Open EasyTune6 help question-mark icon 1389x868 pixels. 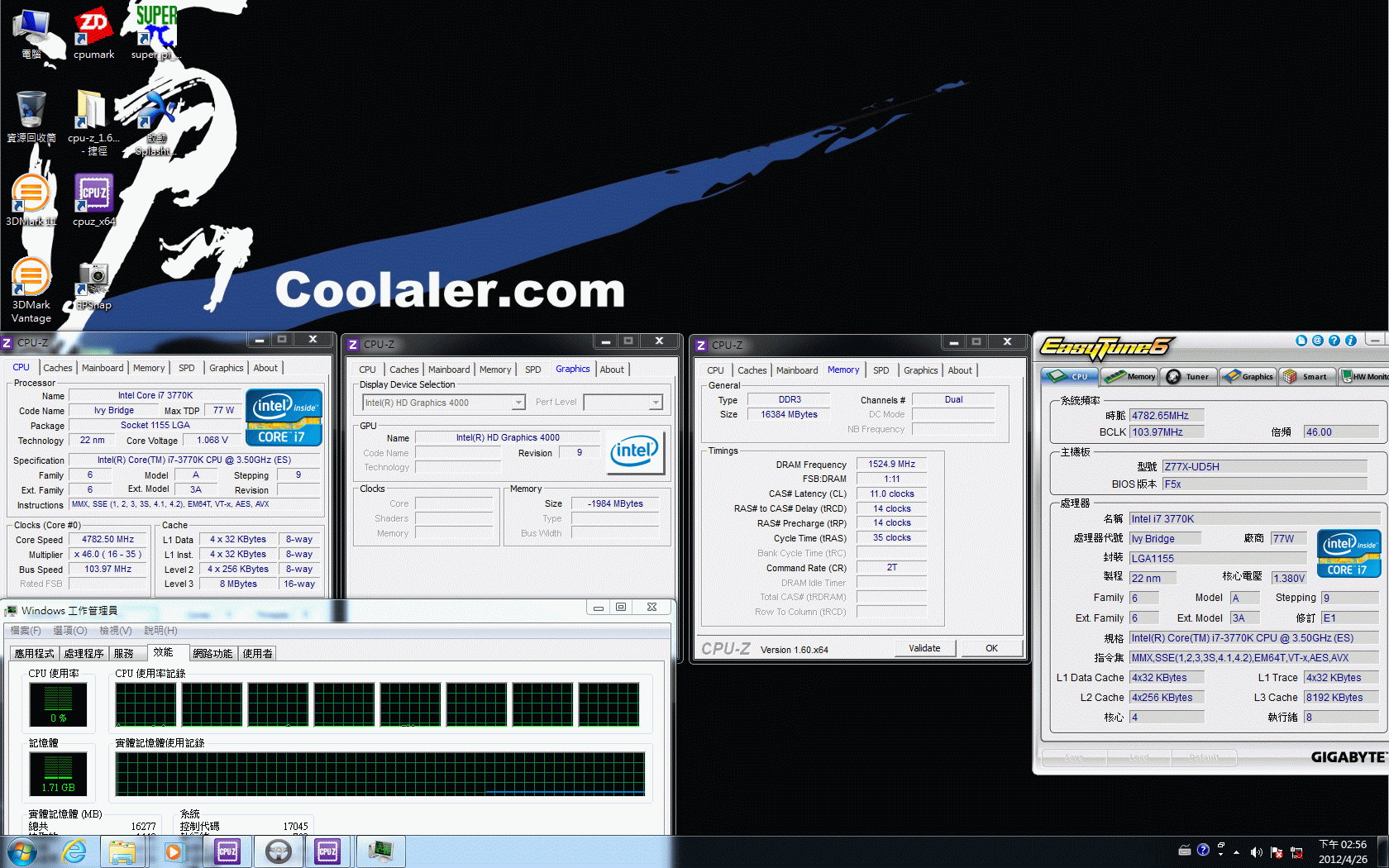coord(1334,341)
